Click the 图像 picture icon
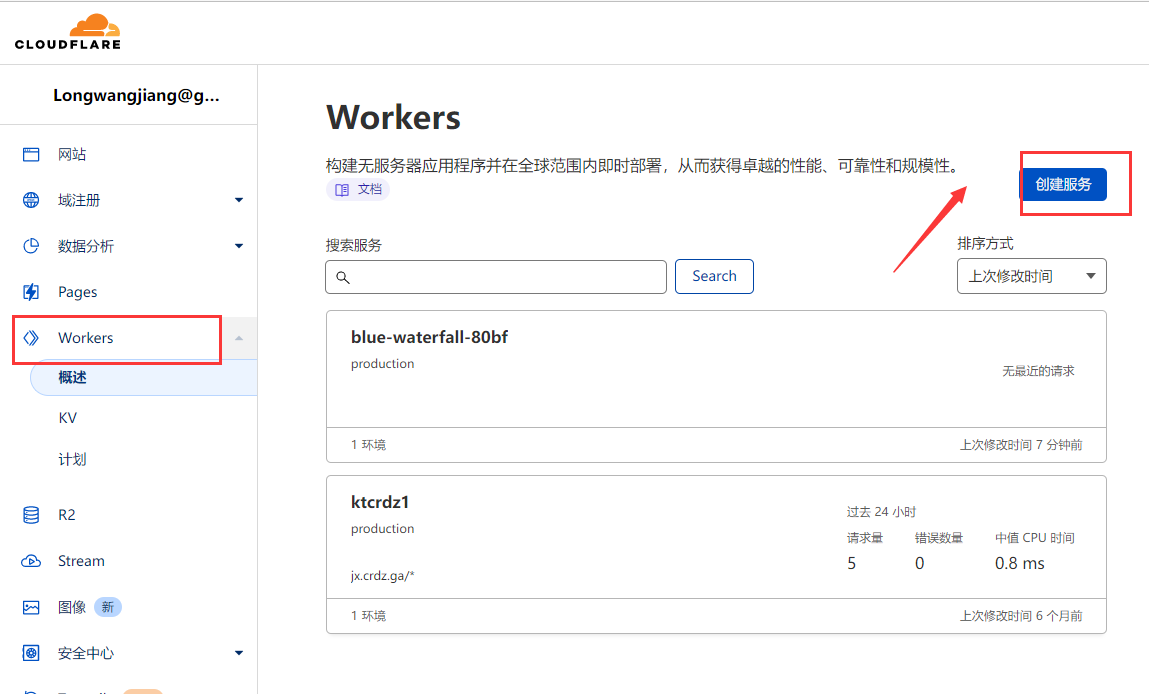Viewport: 1149px width, 694px height. click(x=31, y=607)
